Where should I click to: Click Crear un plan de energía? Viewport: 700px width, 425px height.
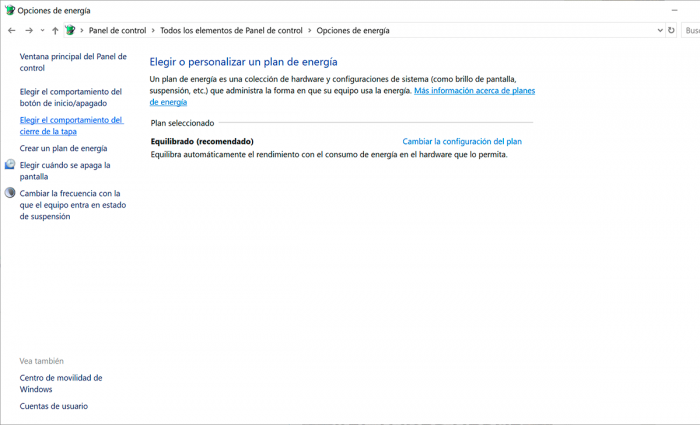tap(63, 148)
